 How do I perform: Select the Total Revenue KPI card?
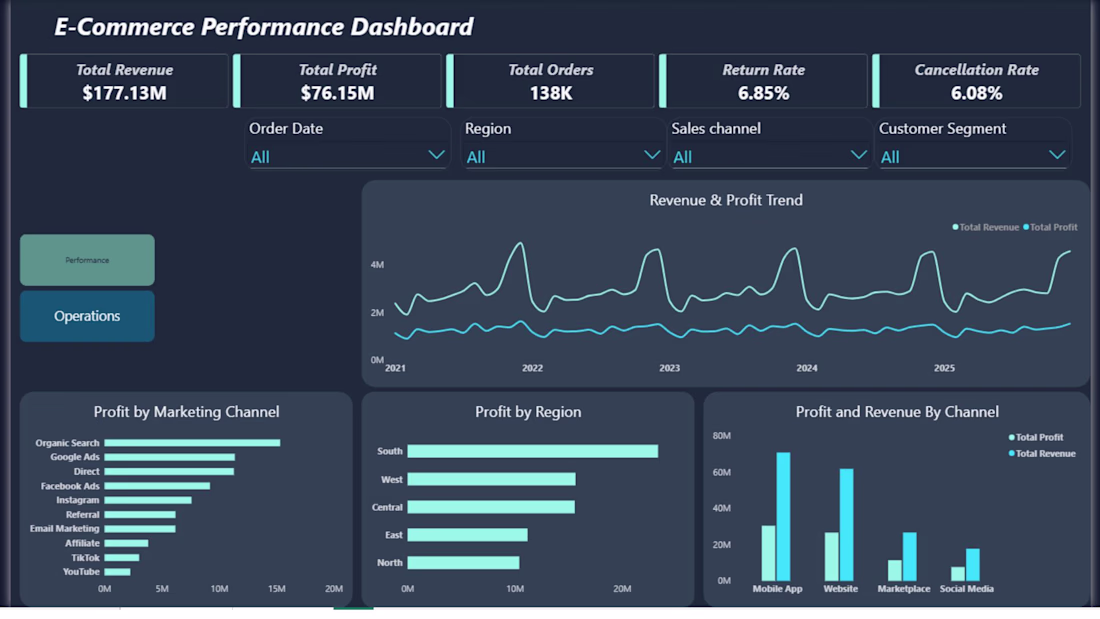coord(124,81)
